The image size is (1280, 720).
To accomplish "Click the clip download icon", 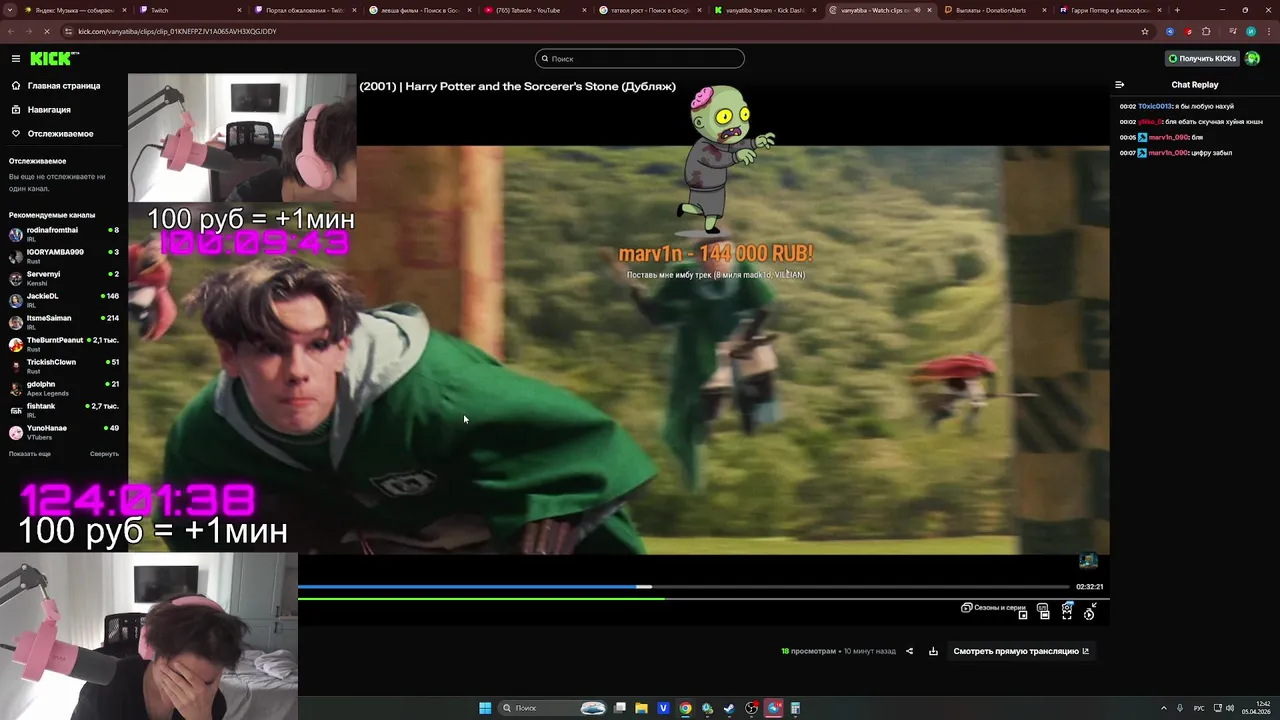I will coord(933,651).
